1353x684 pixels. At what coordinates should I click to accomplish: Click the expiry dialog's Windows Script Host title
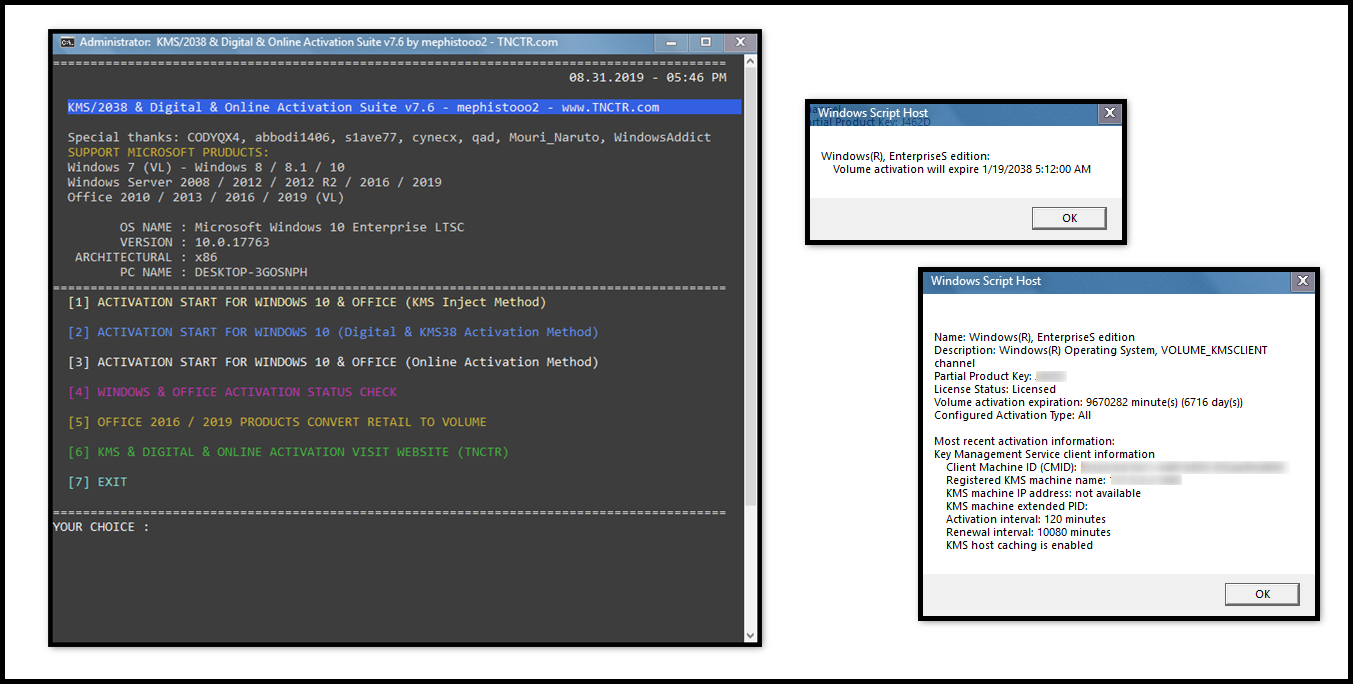873,113
